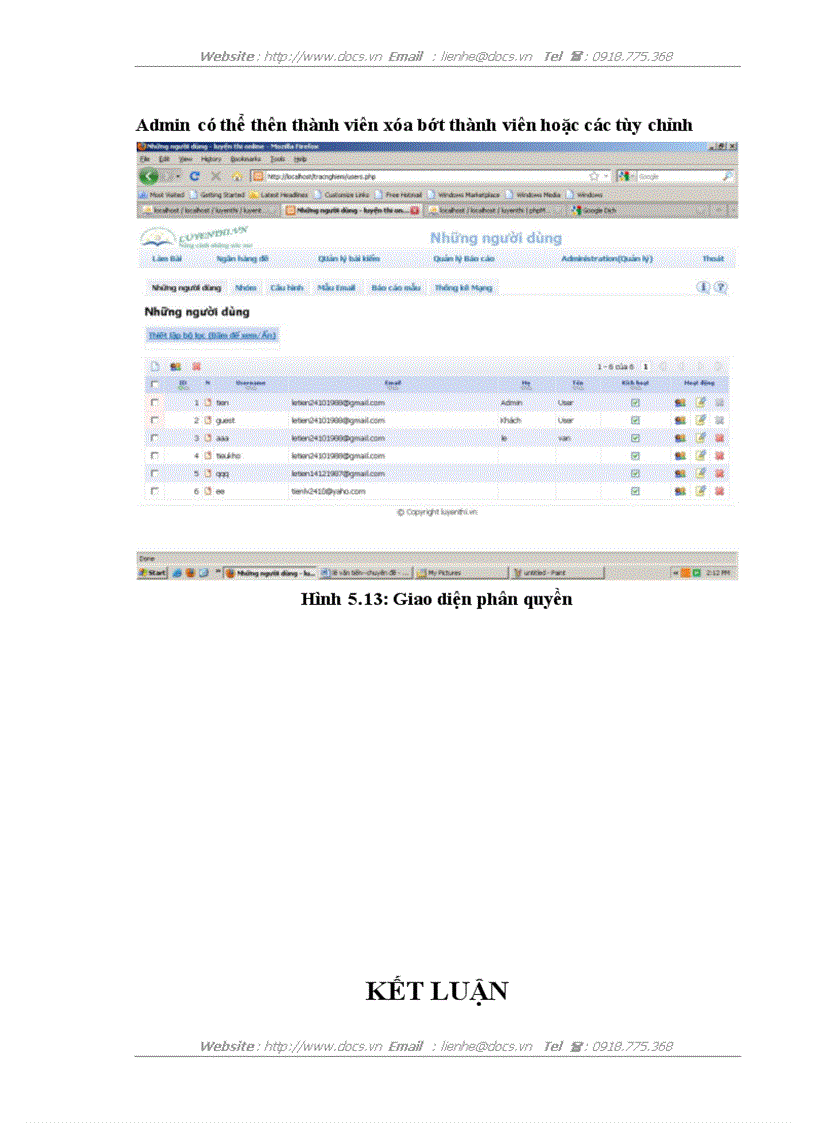Click the Firefox home icon
The width and height of the screenshot is (816, 1123).
click(237, 176)
